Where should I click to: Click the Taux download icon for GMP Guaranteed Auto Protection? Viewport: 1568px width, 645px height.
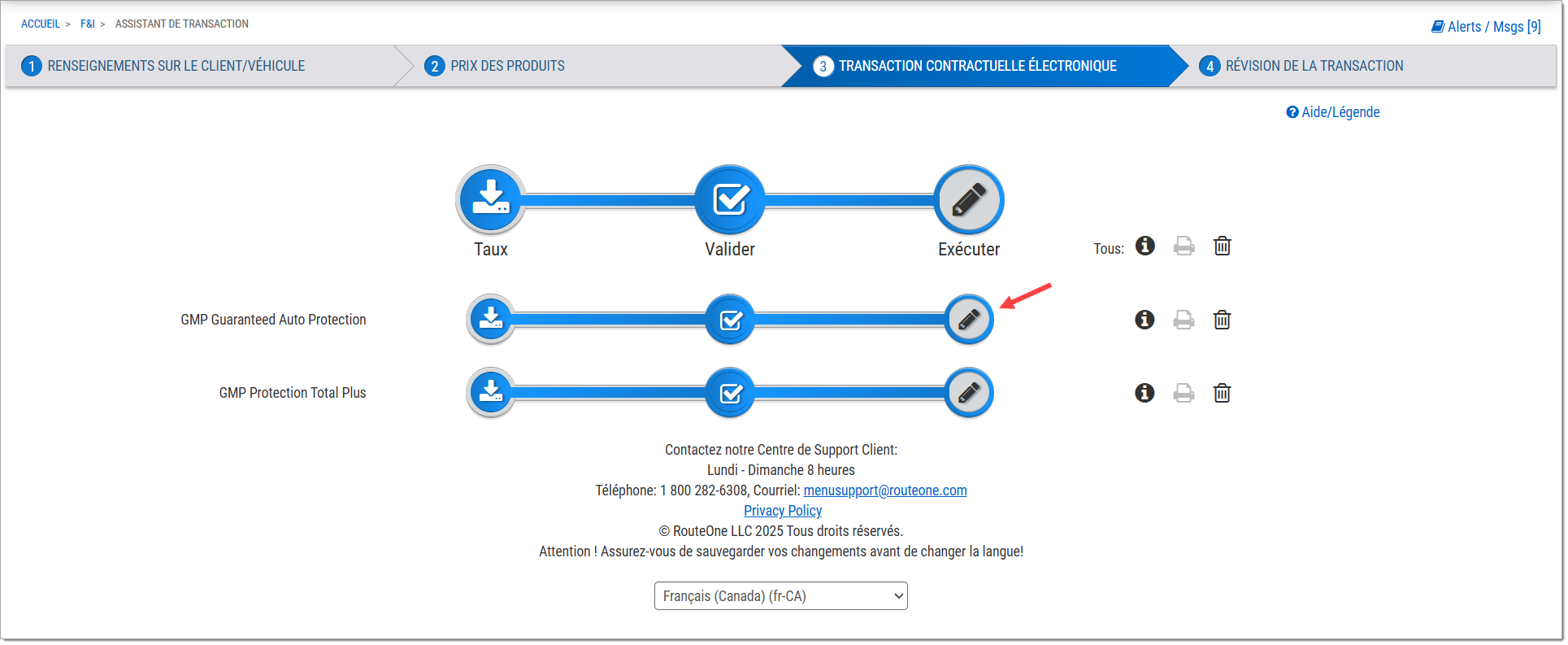(490, 320)
